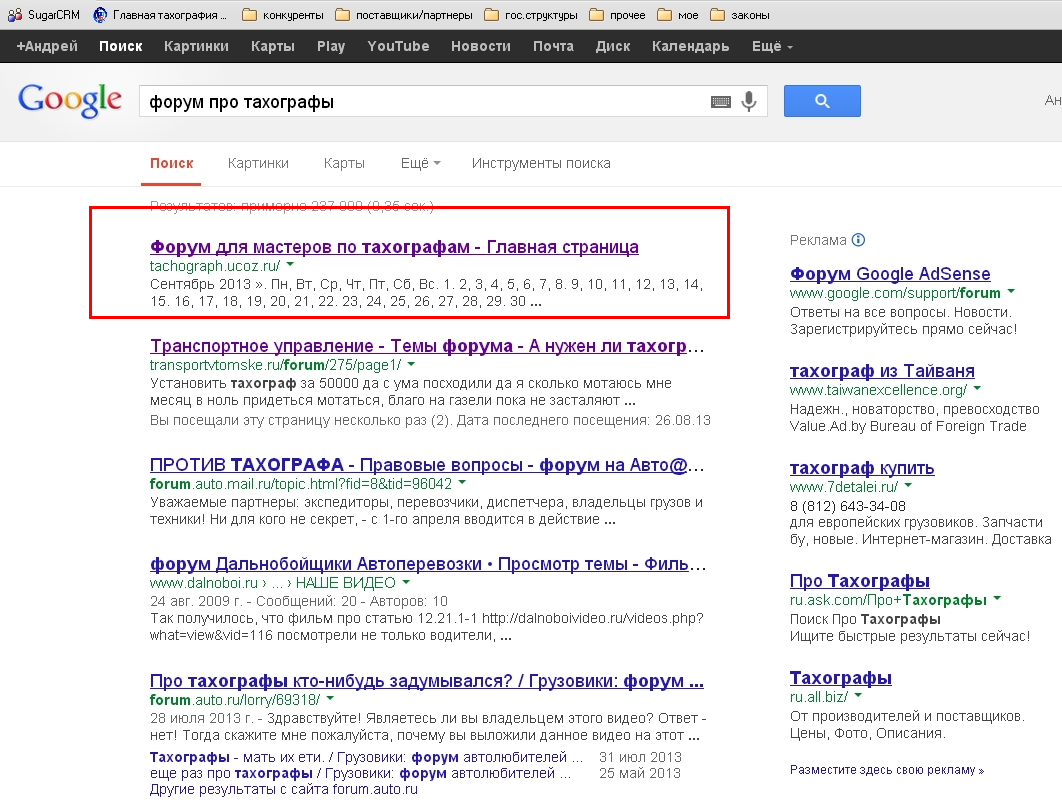Open result Форум для мастеров по тахографам
Image resolution: width=1062 pixels, height=812 pixels.
394,247
